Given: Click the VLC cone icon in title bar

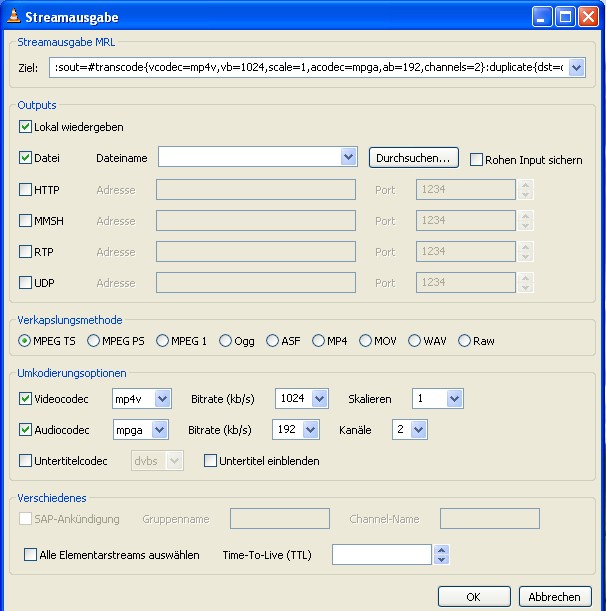Looking at the screenshot, I should click(x=14, y=16).
